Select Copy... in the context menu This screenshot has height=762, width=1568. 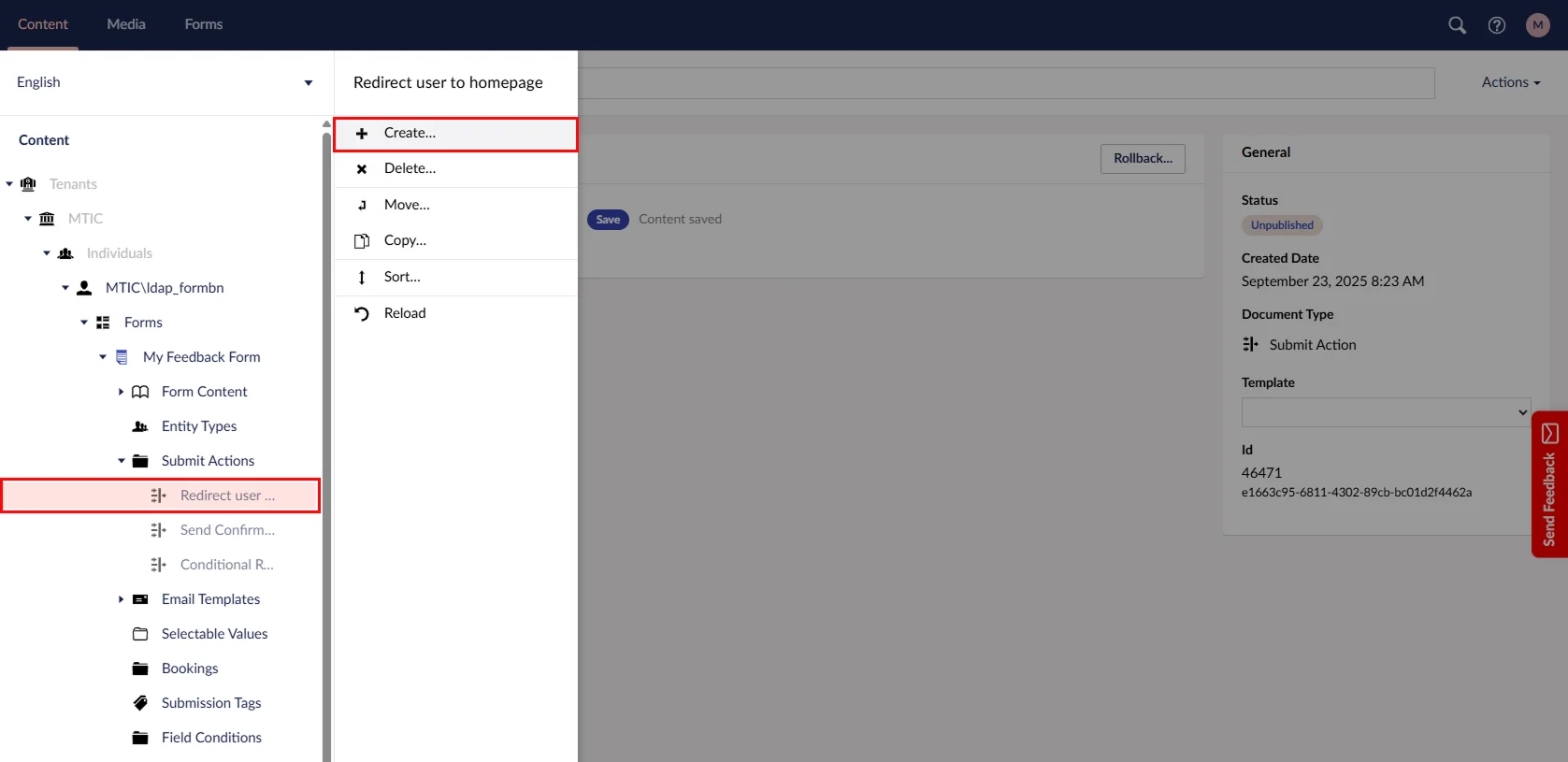(405, 240)
